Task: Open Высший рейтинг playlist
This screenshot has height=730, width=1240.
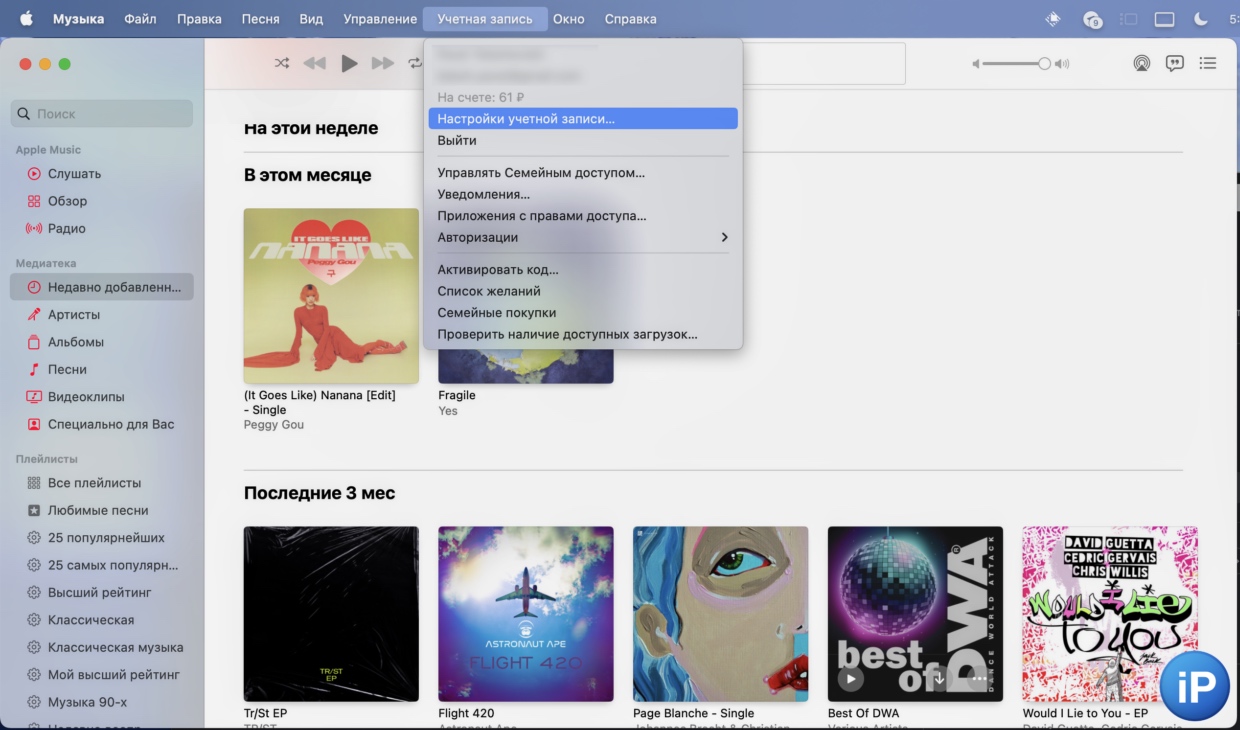Action: [102, 593]
